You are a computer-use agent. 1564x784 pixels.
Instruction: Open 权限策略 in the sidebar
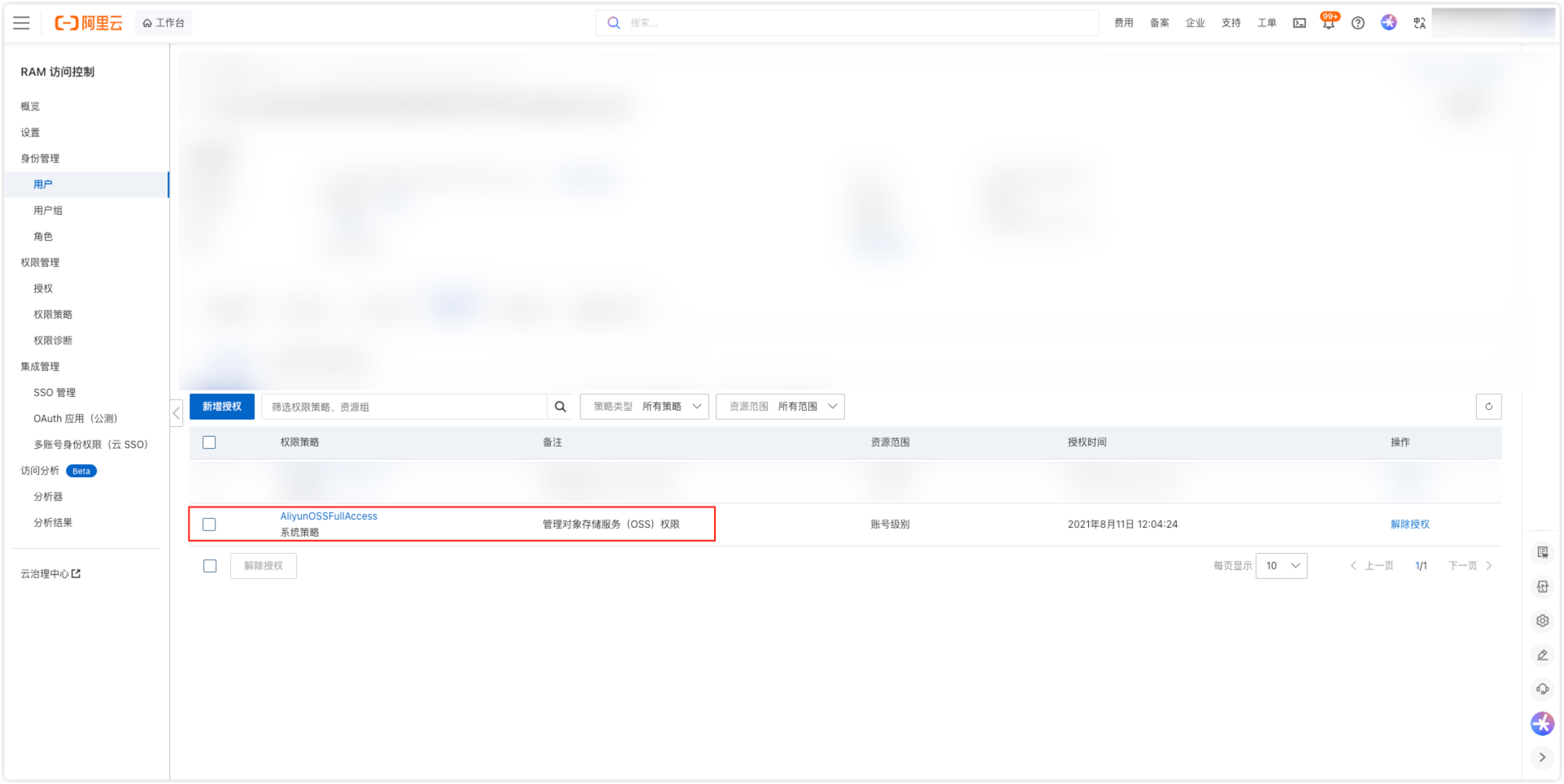click(x=53, y=315)
